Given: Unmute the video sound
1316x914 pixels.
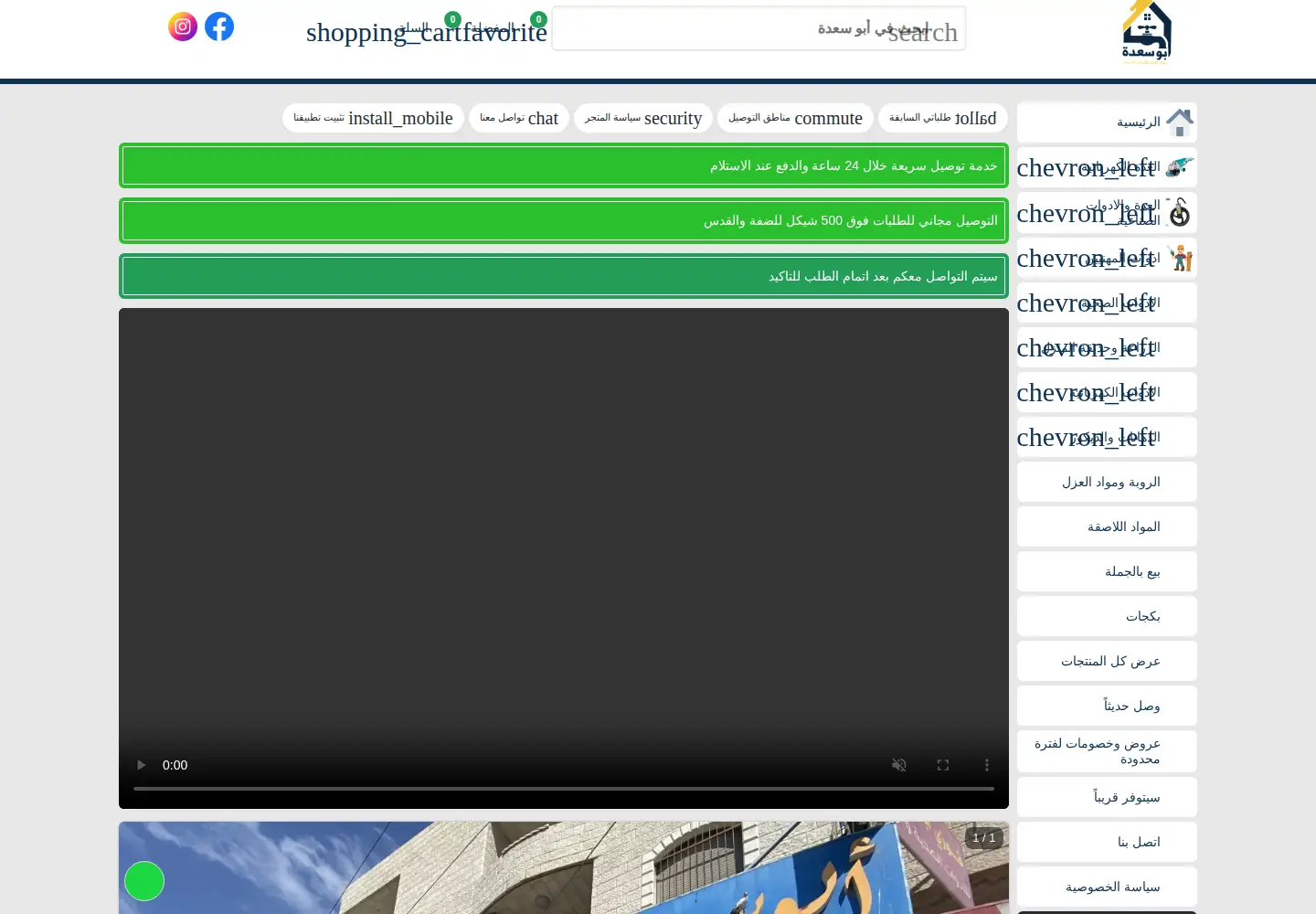Looking at the screenshot, I should coord(899,765).
